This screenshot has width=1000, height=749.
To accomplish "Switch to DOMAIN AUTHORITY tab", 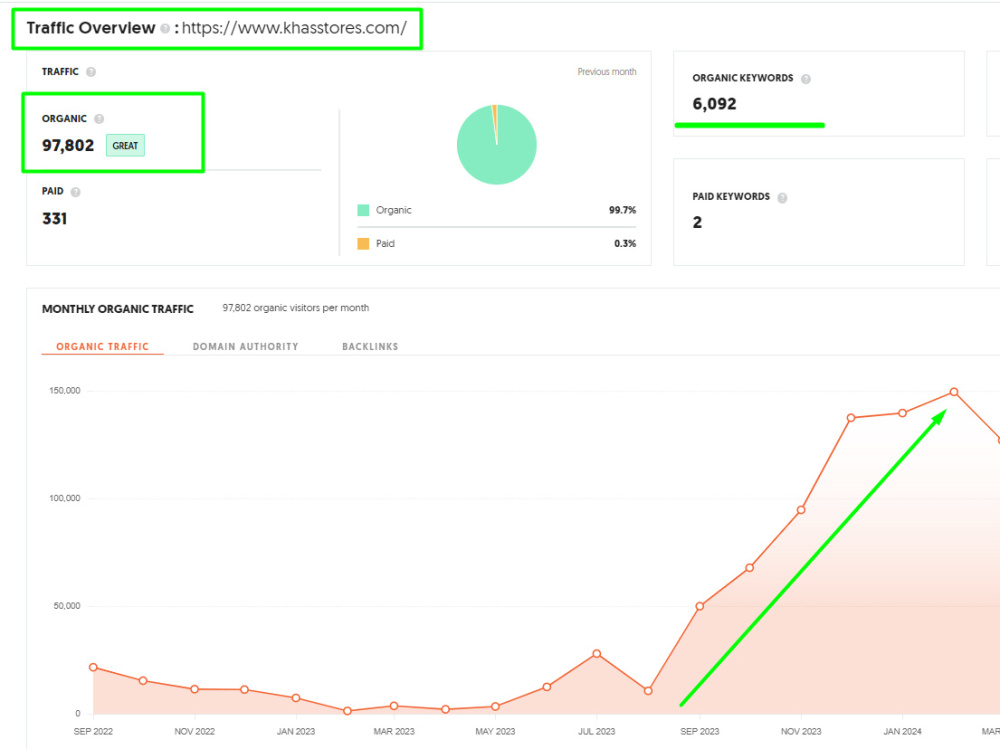I will (246, 346).
